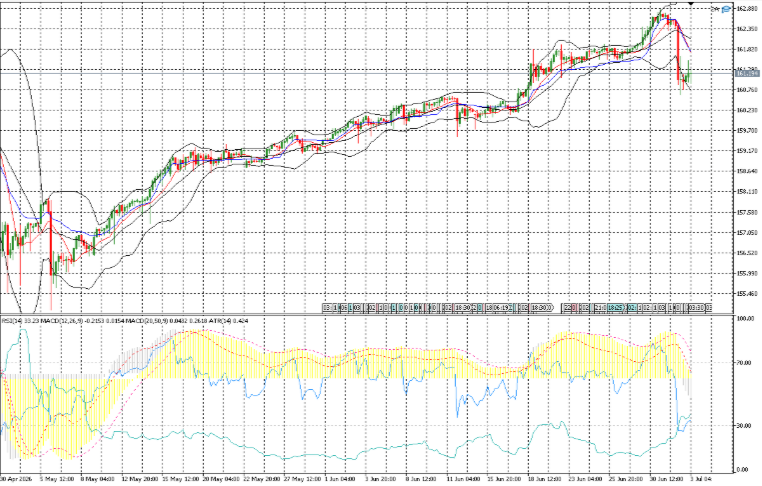This screenshot has height=486, width=762.
Task: Click the 15 Jun 20:00 time label
Action: (x=504, y=479)
